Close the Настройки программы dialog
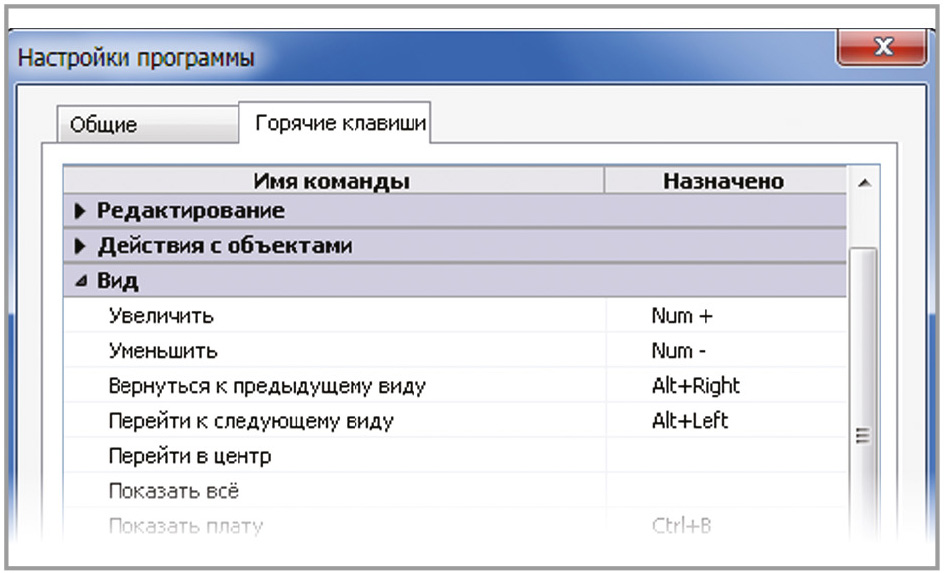This screenshot has width=944, height=573. click(x=881, y=47)
